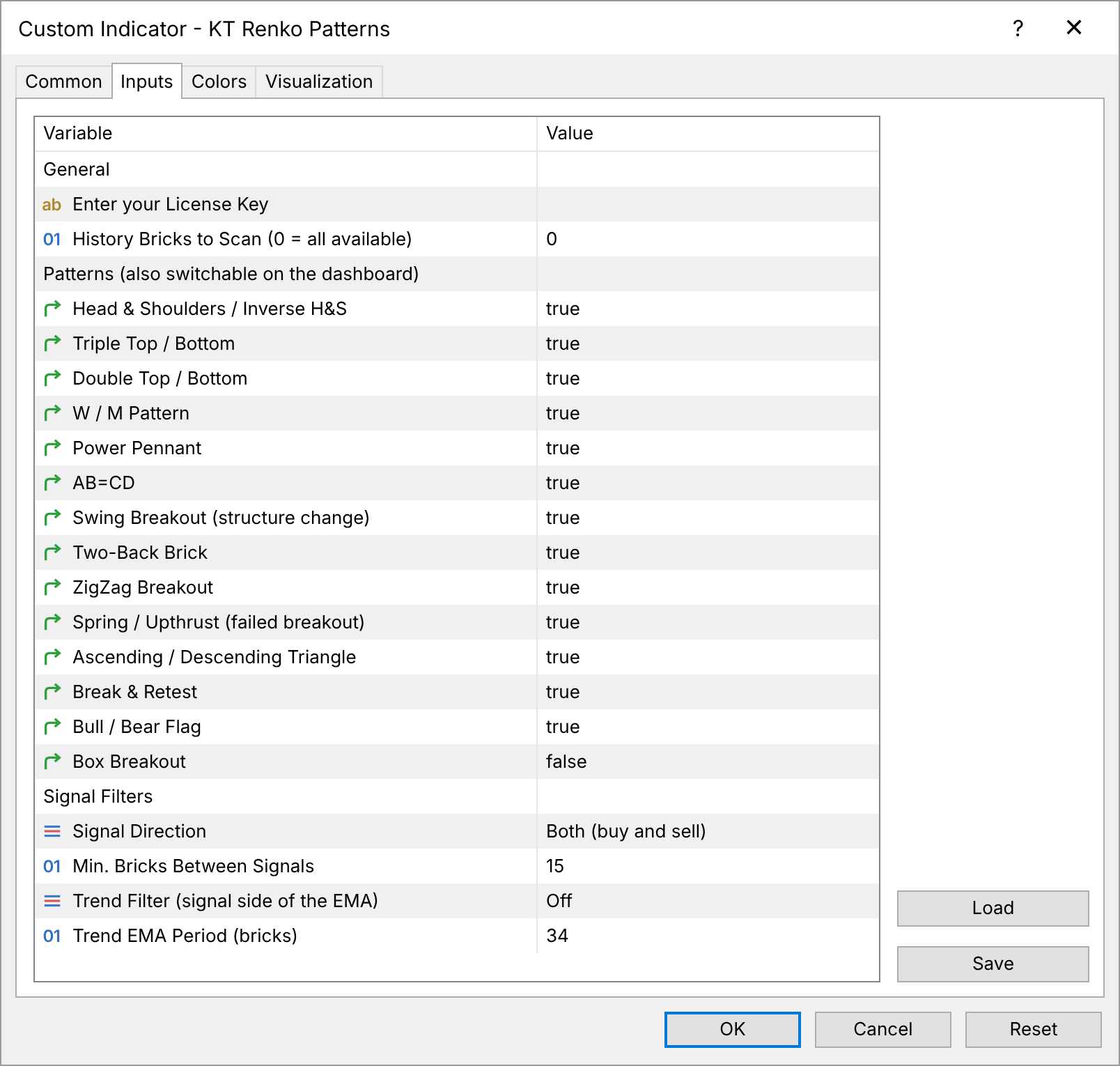The image size is (1120, 1066).
Task: Click the enum icon beside Signal Direction
Action: [52, 831]
